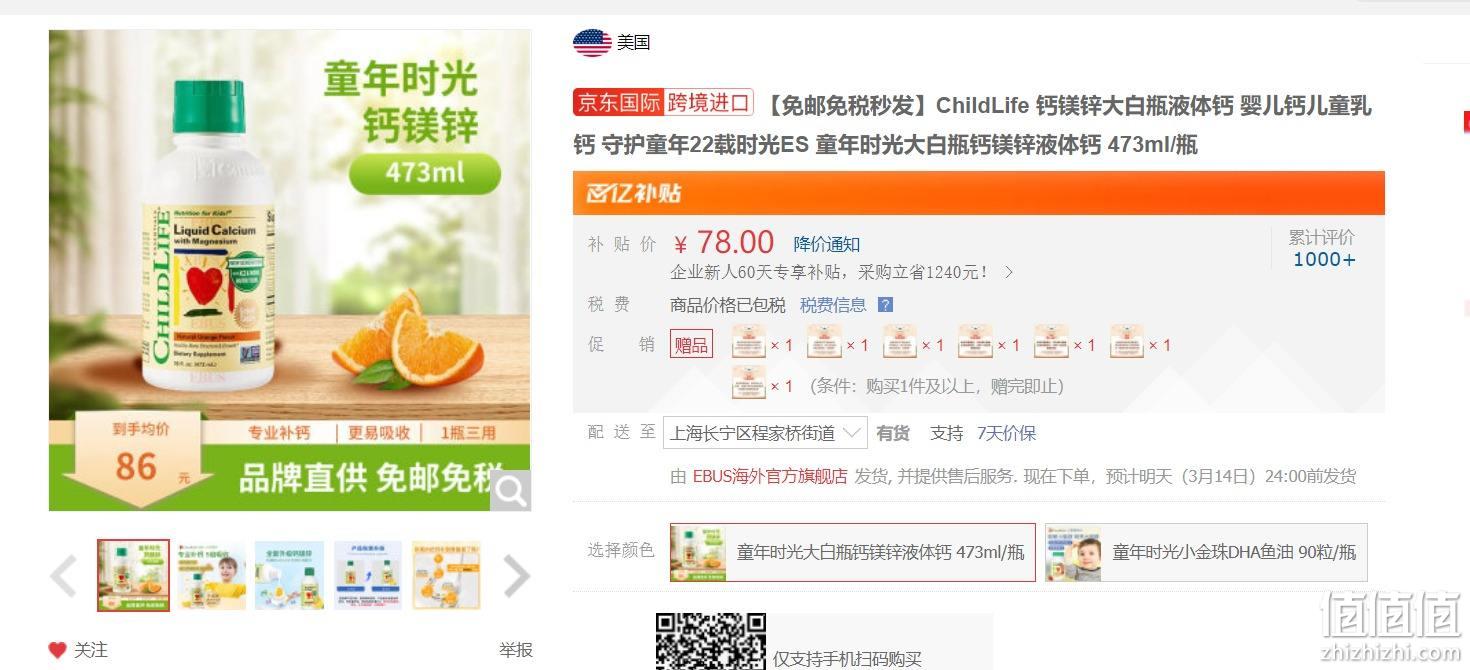This screenshot has height=670, width=1470.
Task: Click the heart icon to follow product
Action: coord(57,650)
